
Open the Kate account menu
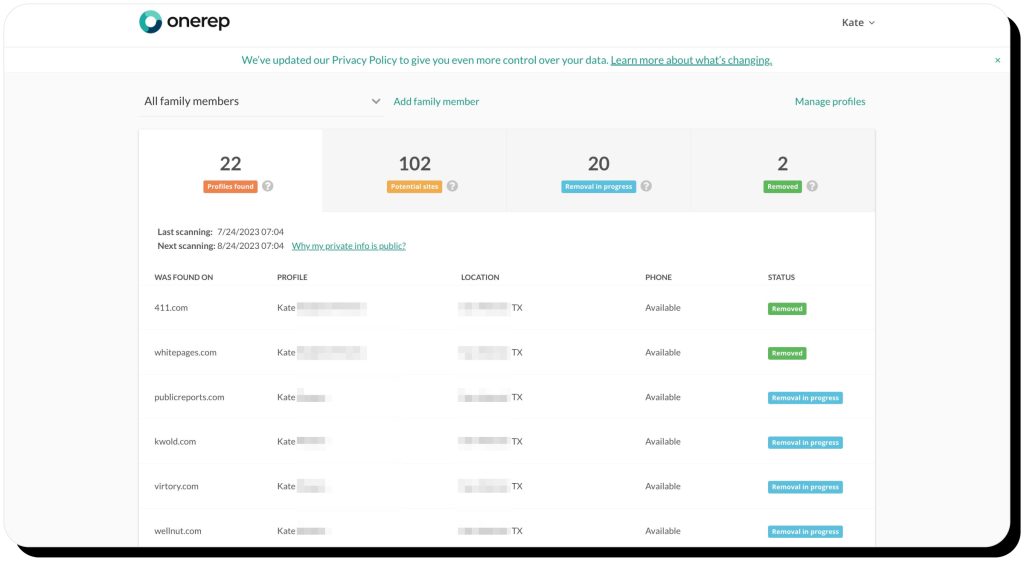point(857,22)
